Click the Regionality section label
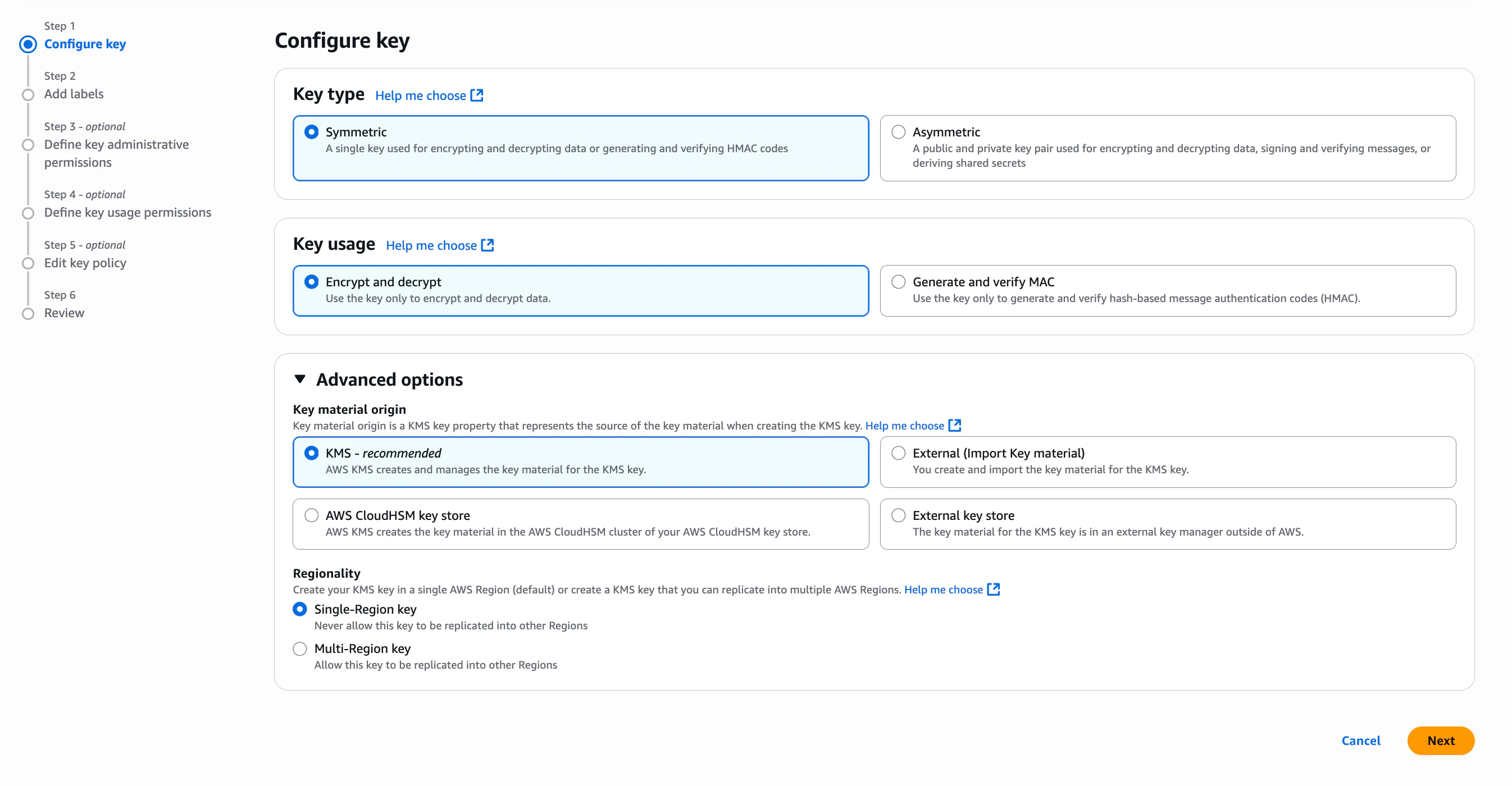Viewport: 1512px width, 786px height. 327,573
